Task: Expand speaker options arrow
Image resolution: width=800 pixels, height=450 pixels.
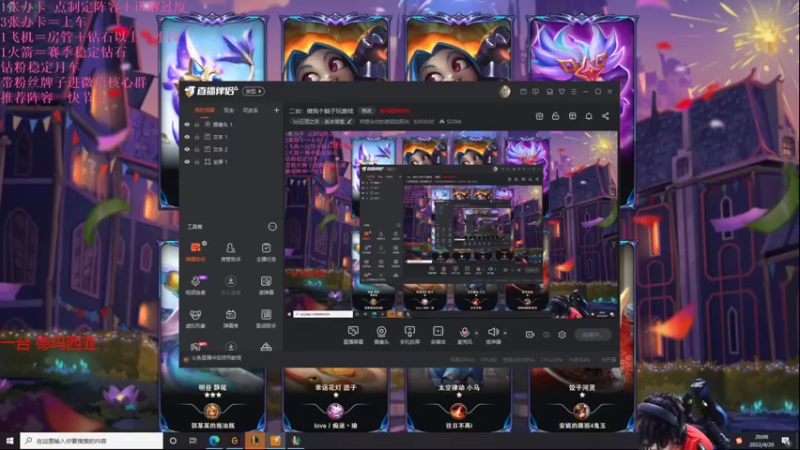Action: pyautogui.click(x=505, y=333)
